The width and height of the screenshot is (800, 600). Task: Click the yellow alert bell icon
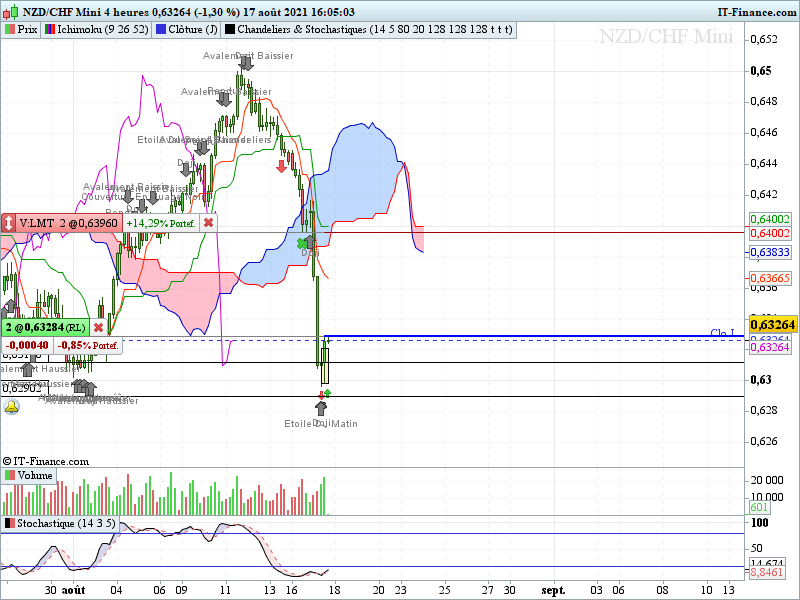tap(11, 406)
